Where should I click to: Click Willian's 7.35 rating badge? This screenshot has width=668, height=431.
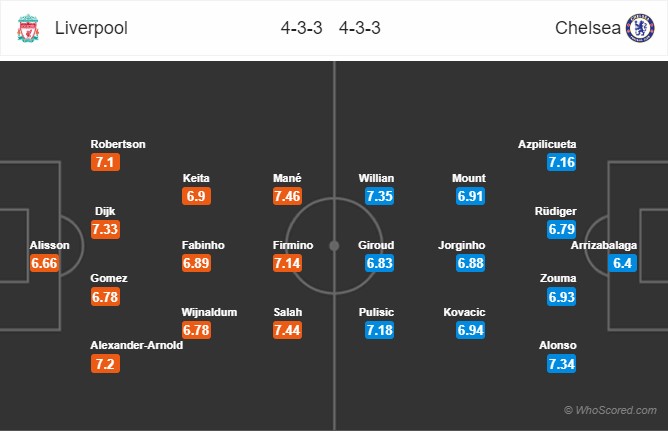[x=379, y=196]
